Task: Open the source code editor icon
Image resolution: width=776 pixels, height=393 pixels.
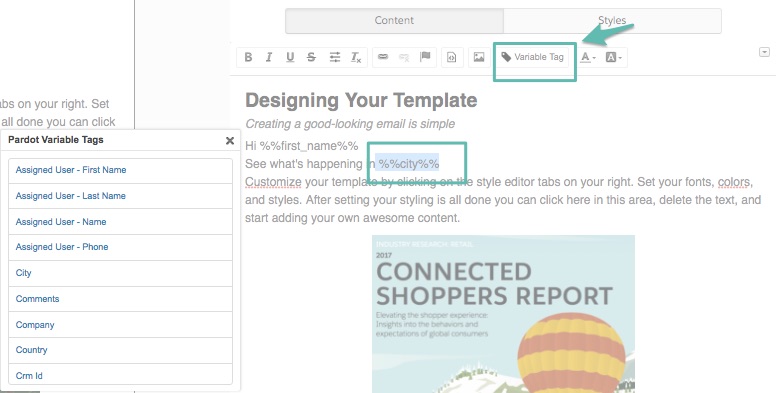Action: 451,57
